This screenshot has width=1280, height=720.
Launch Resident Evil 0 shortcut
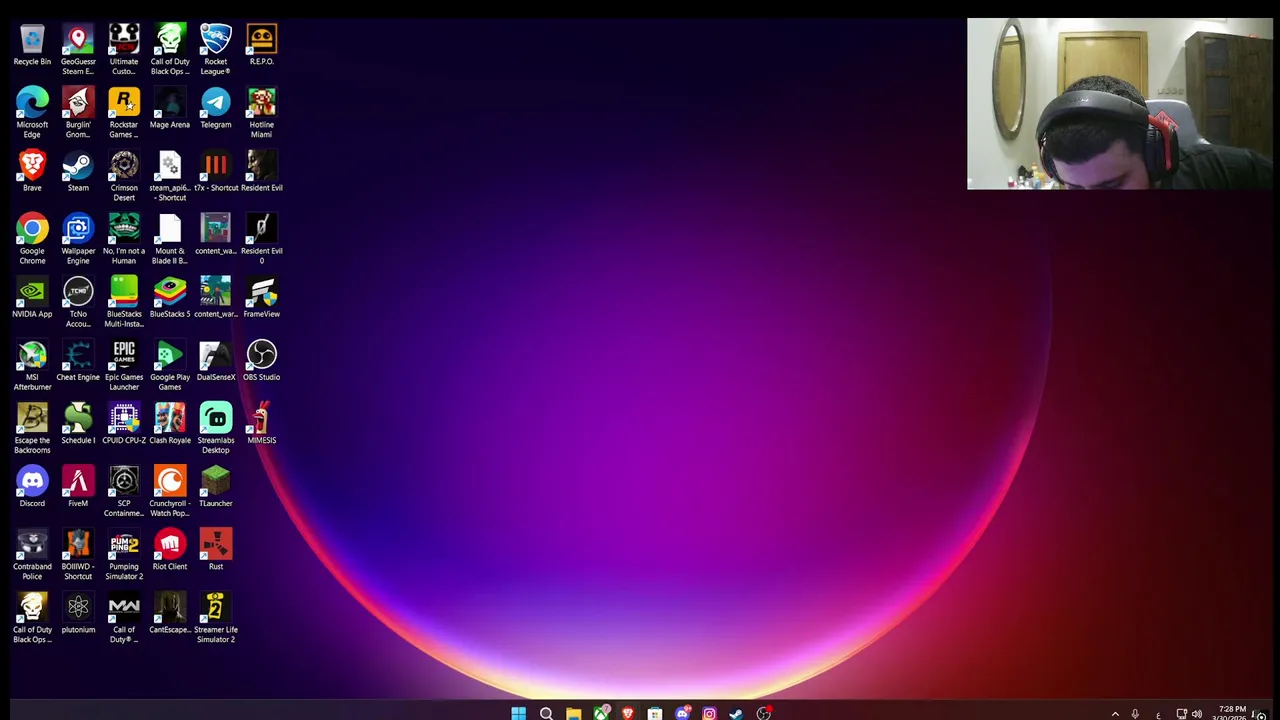pos(262,239)
